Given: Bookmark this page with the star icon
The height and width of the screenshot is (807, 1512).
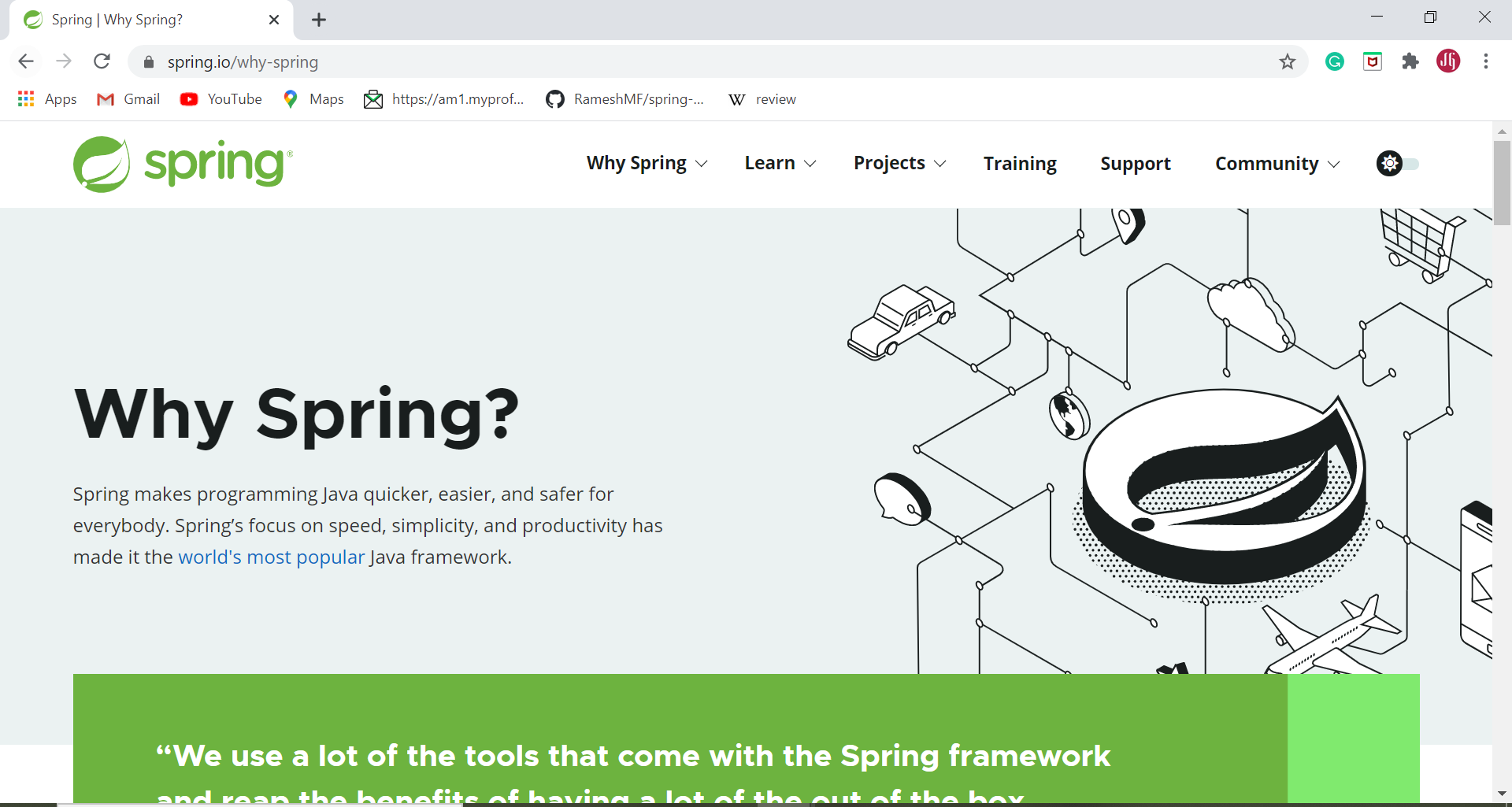Looking at the screenshot, I should [x=1288, y=61].
